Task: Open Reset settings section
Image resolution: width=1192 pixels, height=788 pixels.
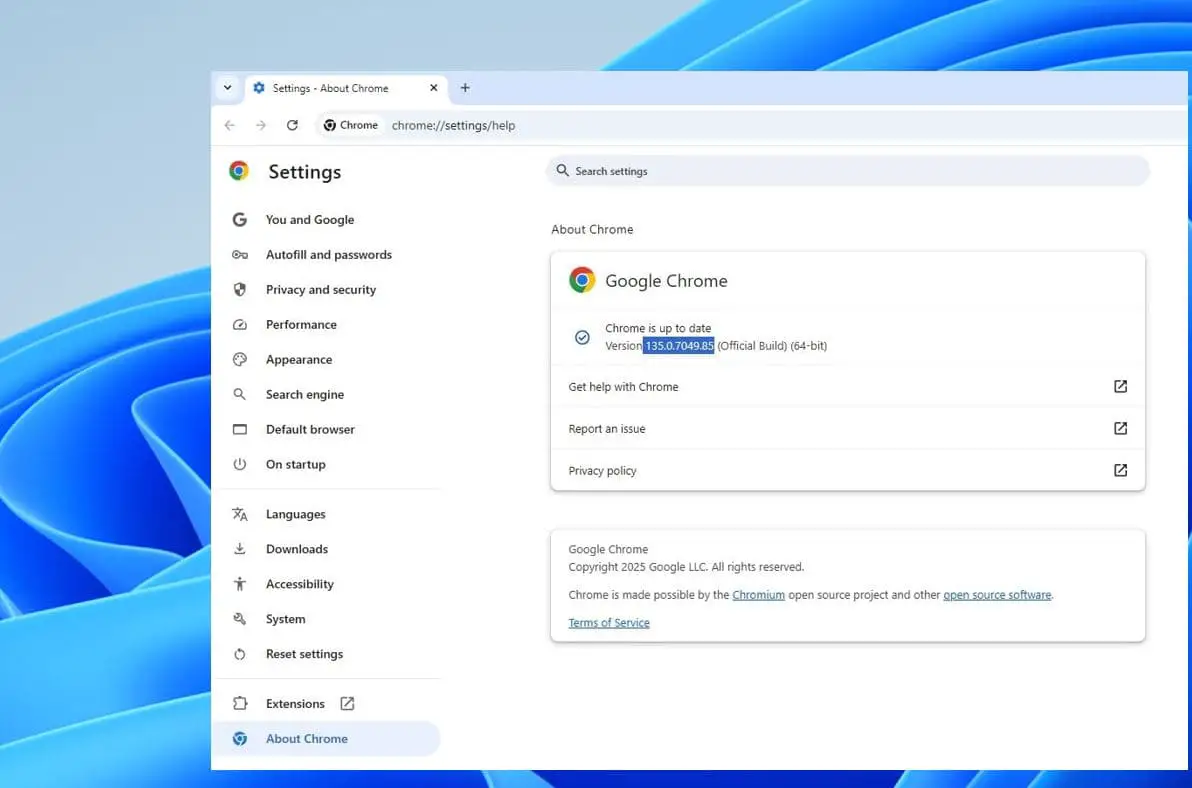Action: [x=304, y=654]
